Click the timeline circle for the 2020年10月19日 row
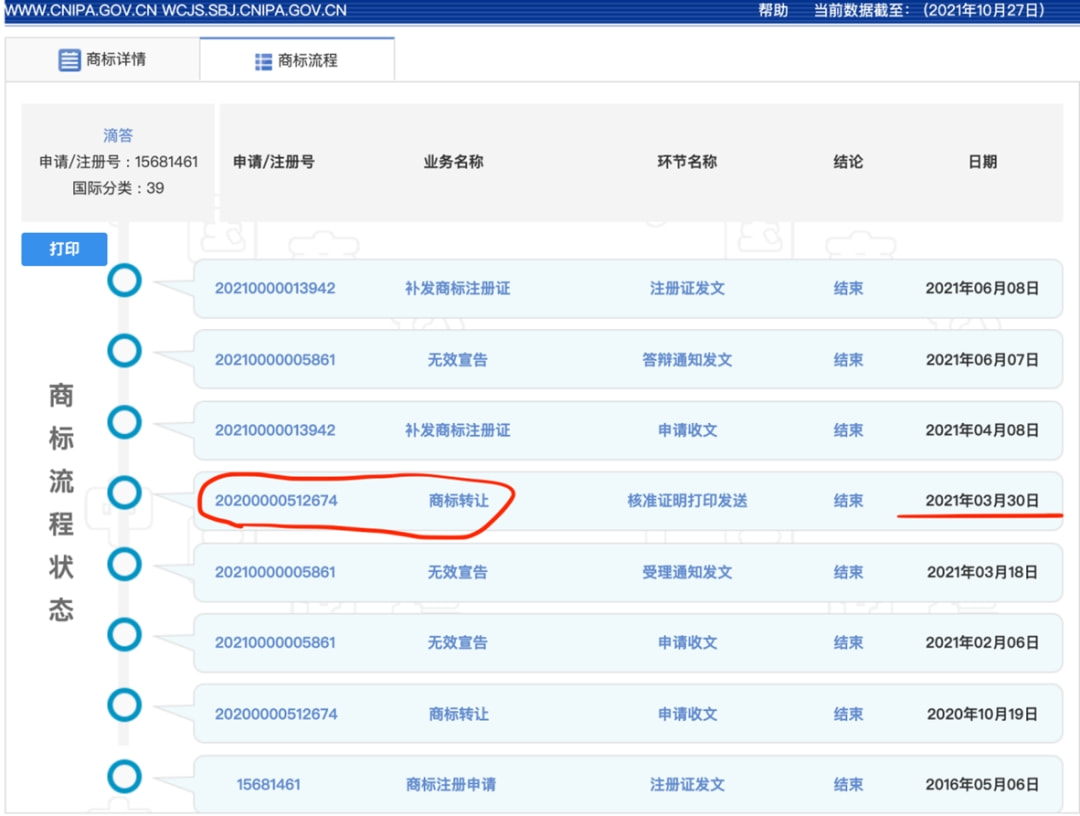Image resolution: width=1080 pixels, height=816 pixels. (124, 706)
